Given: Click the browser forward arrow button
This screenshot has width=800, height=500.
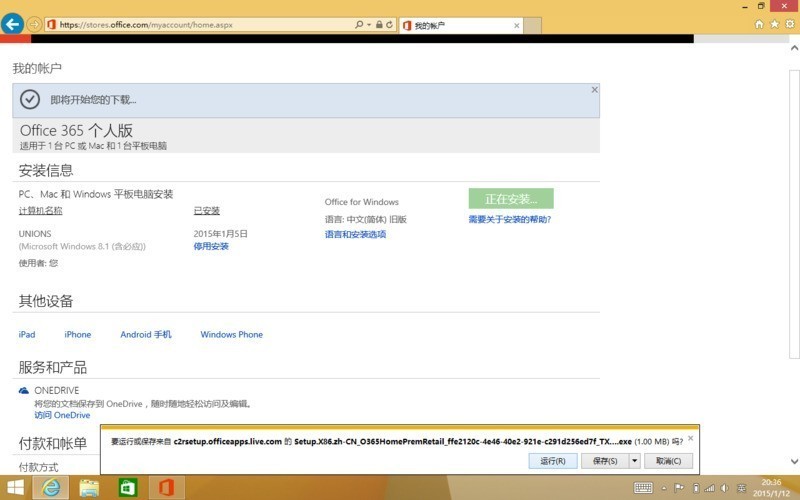Looking at the screenshot, I should tap(34, 24).
